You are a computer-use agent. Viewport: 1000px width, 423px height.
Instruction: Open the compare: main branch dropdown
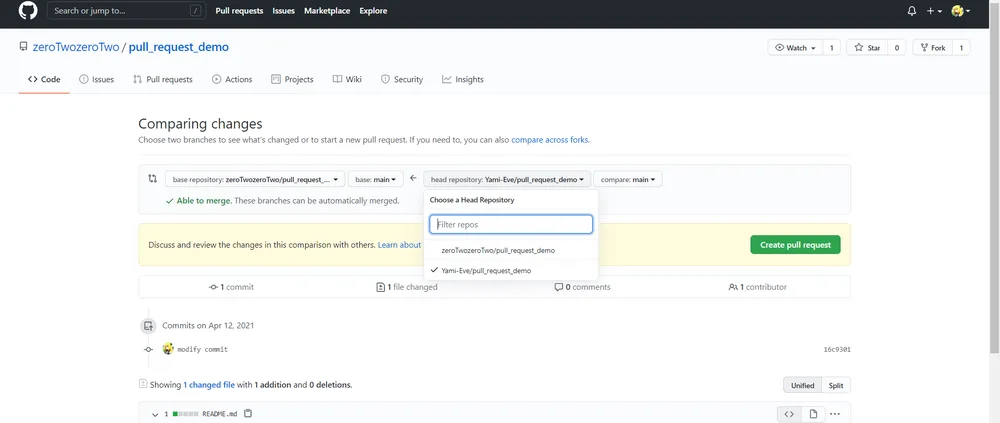628,179
